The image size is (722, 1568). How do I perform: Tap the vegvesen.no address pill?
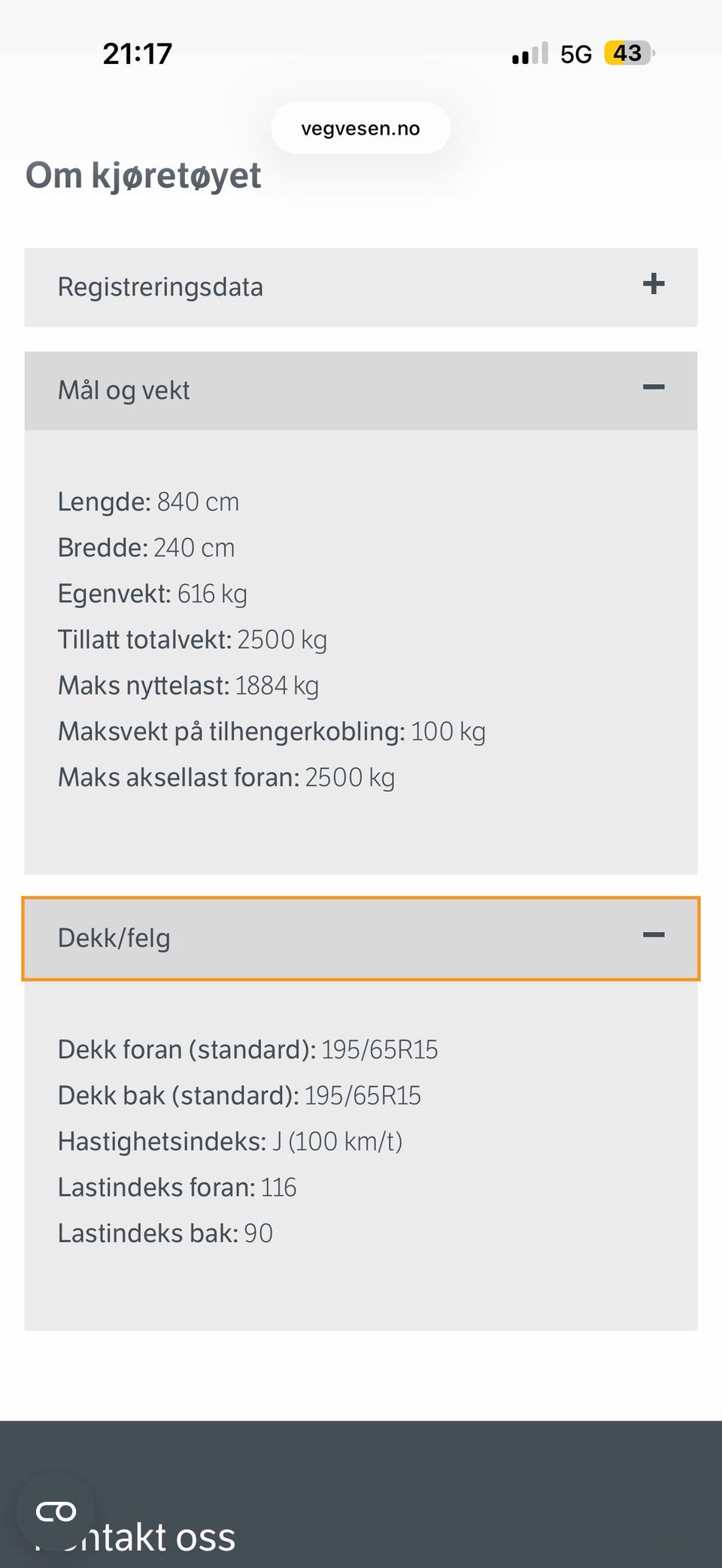361,129
